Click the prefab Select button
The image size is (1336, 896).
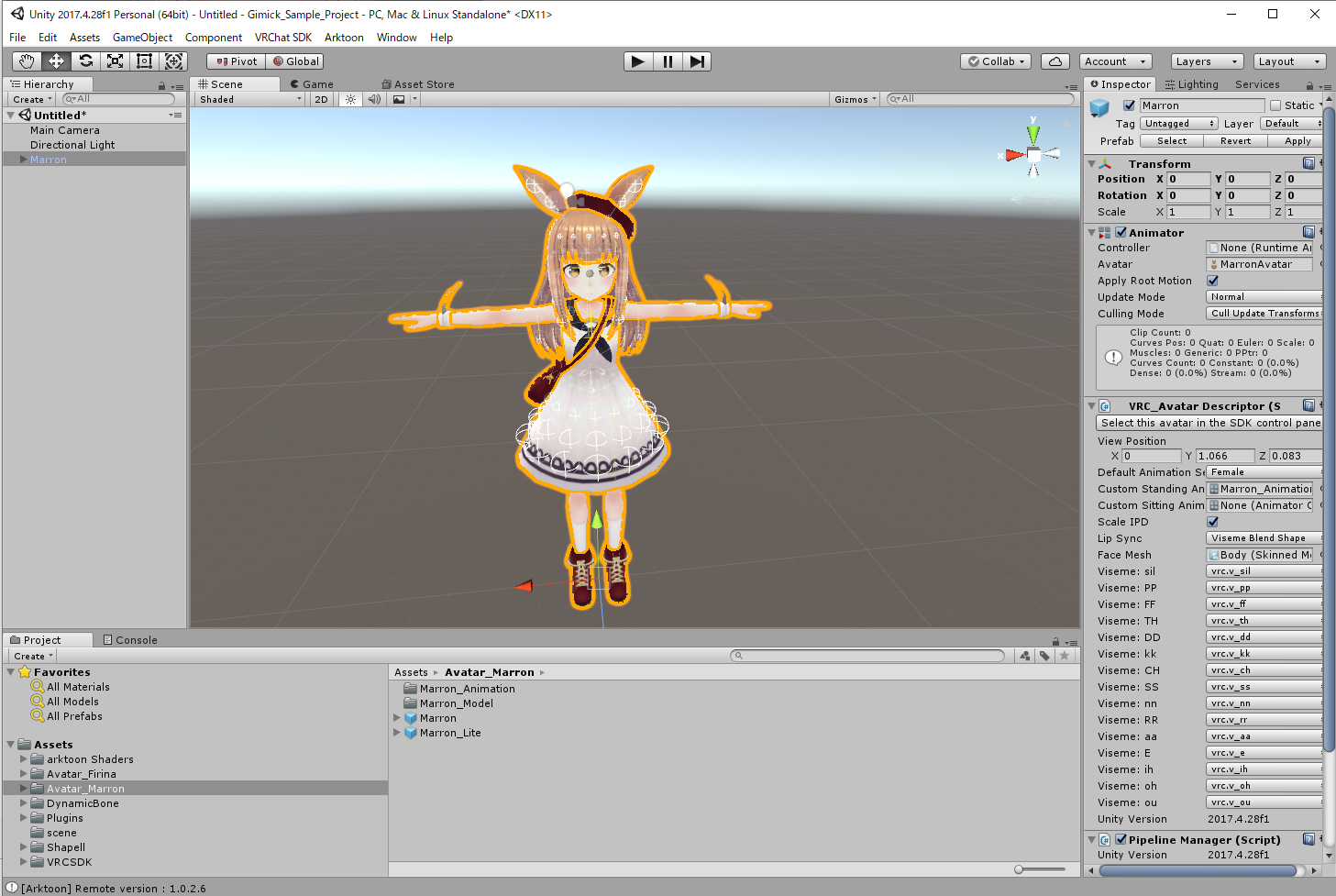point(1172,141)
